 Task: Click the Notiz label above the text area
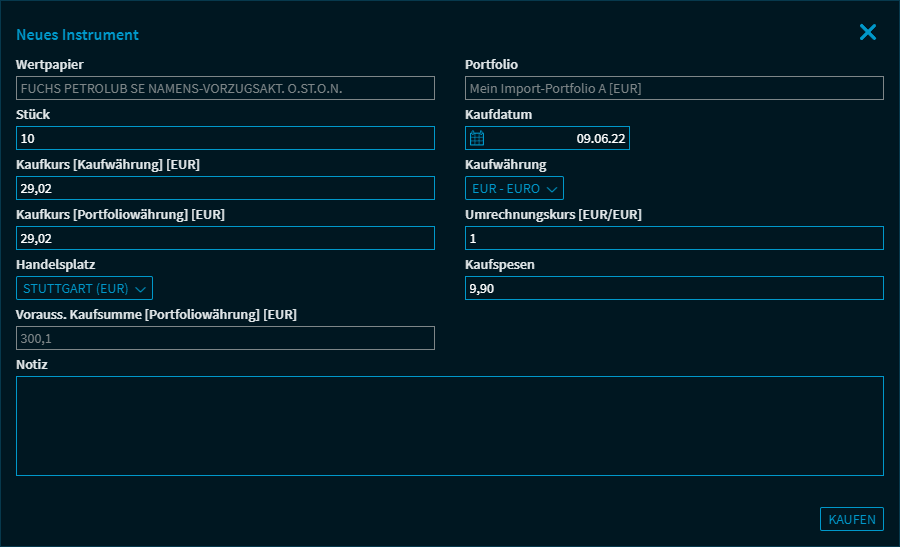pyautogui.click(x=32, y=365)
